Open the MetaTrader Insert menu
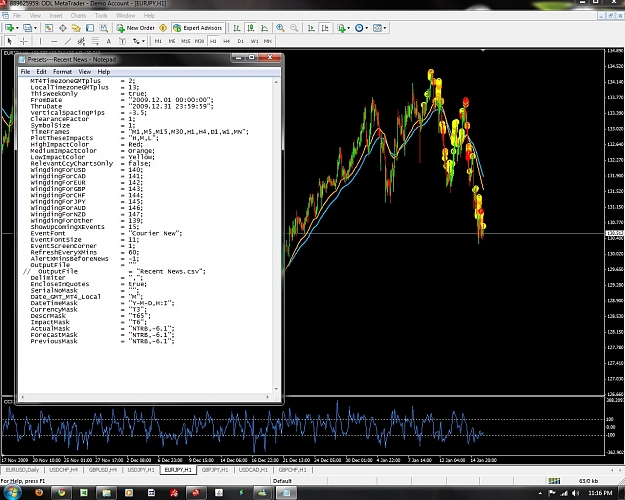 coord(56,16)
